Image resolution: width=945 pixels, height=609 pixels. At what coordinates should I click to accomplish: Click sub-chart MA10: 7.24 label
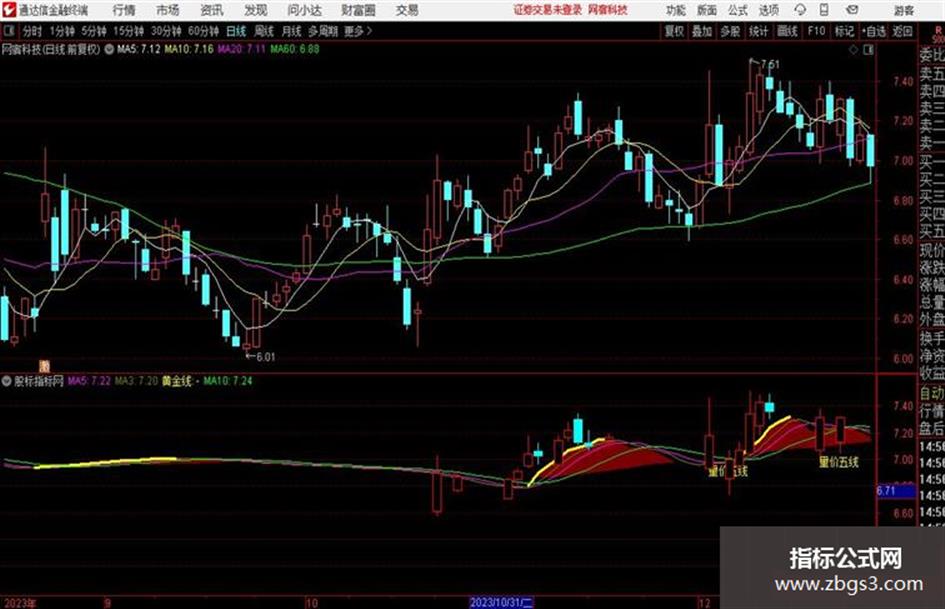228,381
